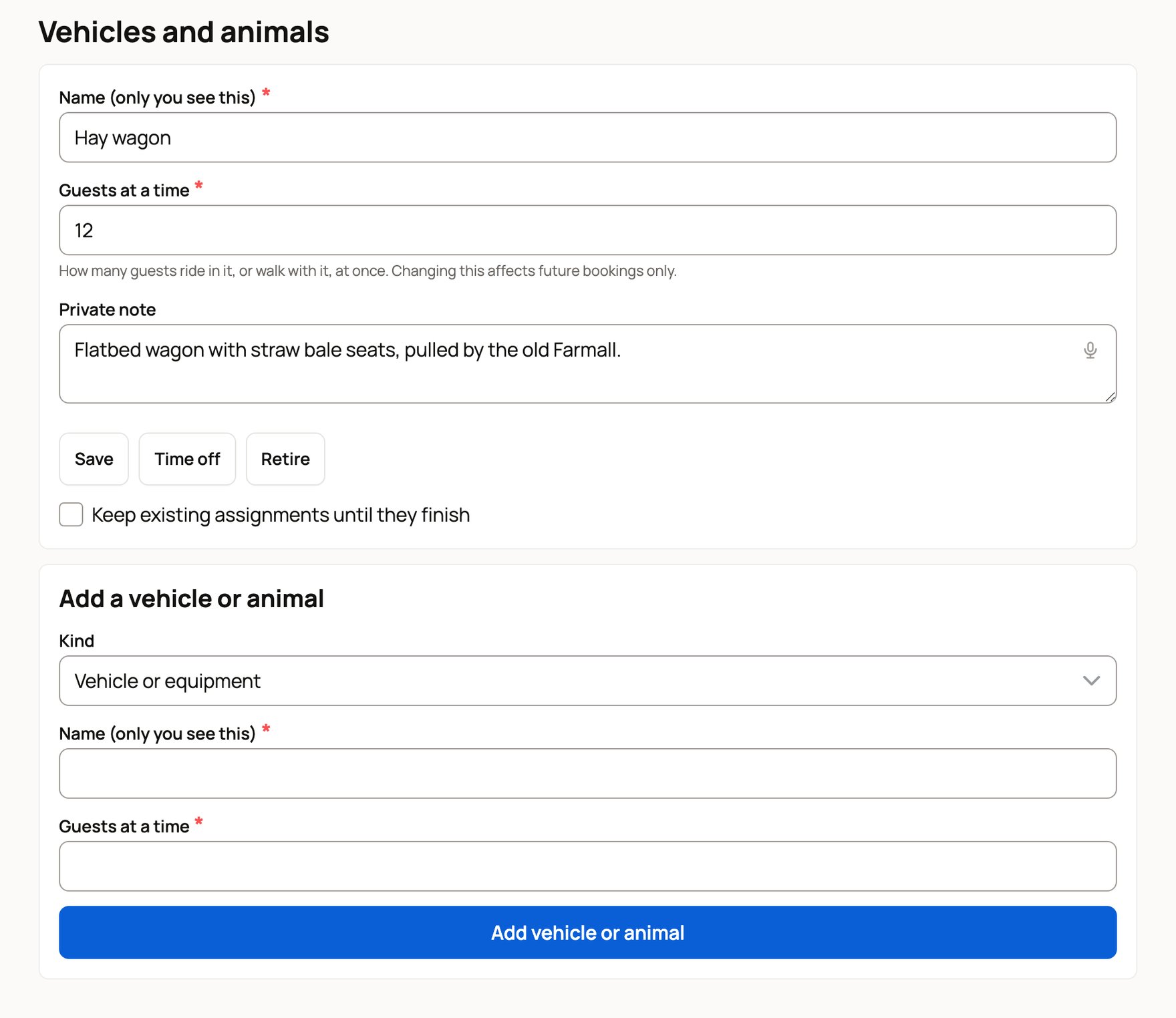Click the microphone dictation icon in Private note
Screen dimensions: 1176x1018
pos(1090,350)
